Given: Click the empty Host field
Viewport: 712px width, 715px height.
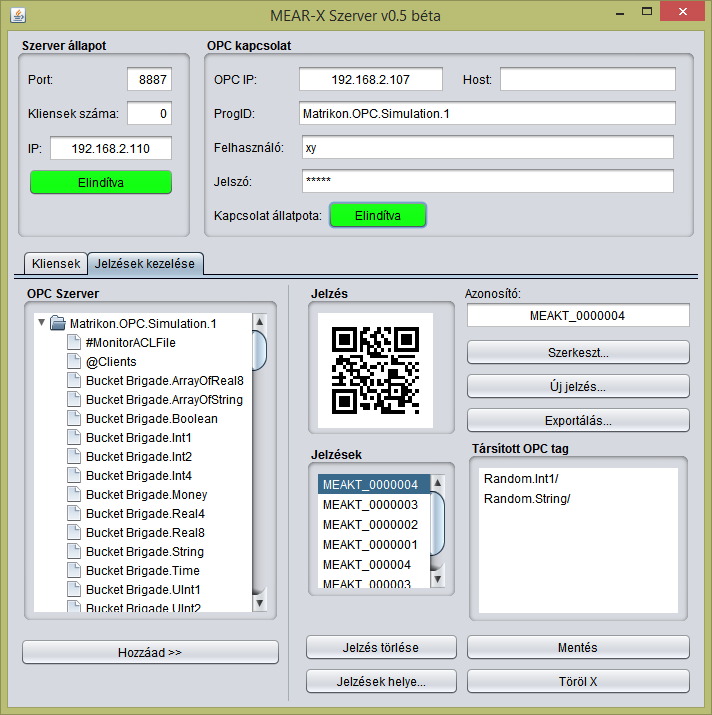Looking at the screenshot, I should (x=587, y=79).
